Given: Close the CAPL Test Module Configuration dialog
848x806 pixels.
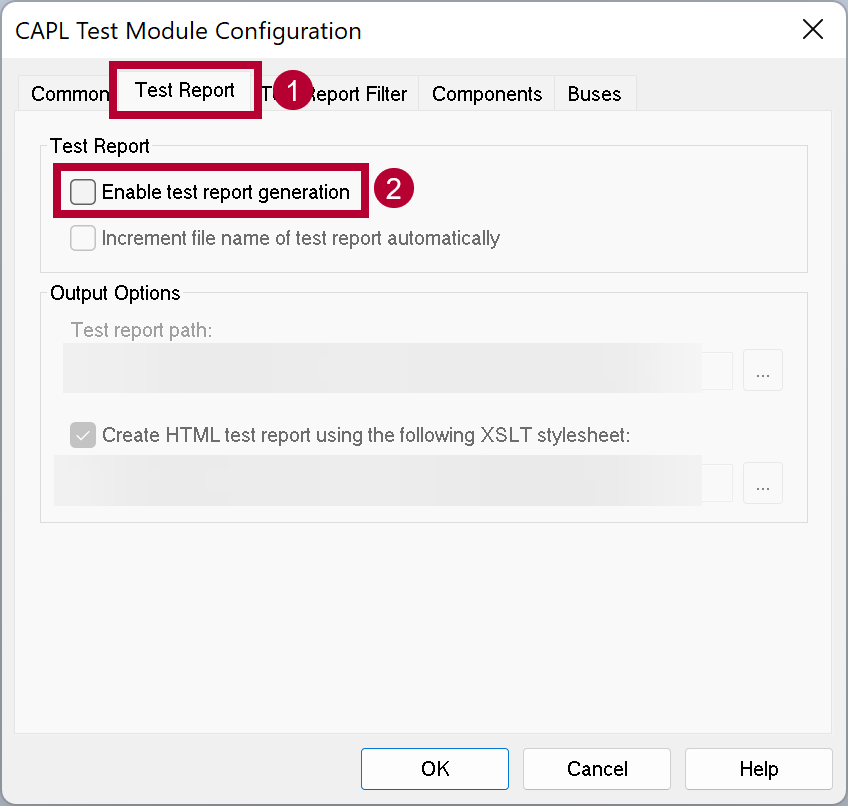Looking at the screenshot, I should [x=813, y=30].
